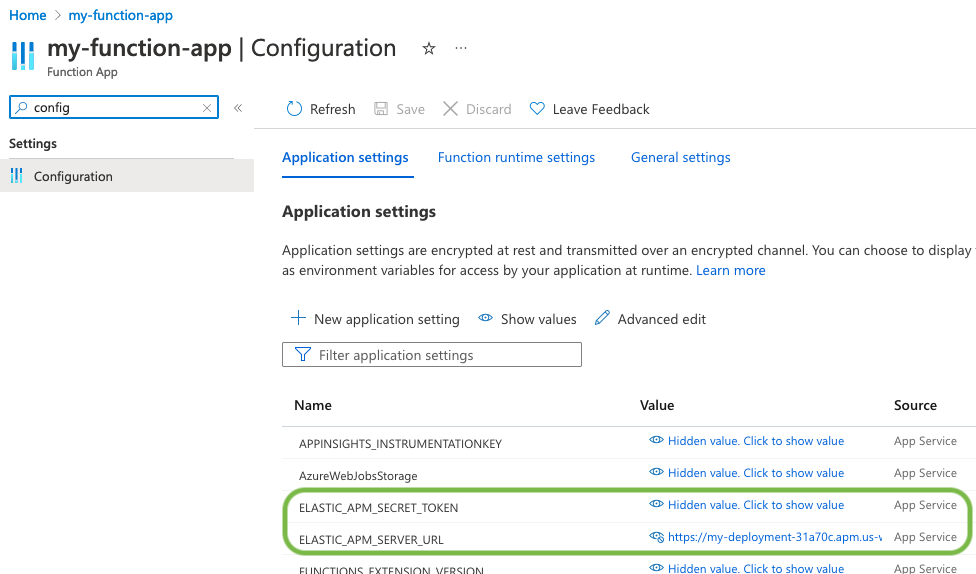Click the Discard X icon
The height and width of the screenshot is (574, 976).
(x=450, y=109)
